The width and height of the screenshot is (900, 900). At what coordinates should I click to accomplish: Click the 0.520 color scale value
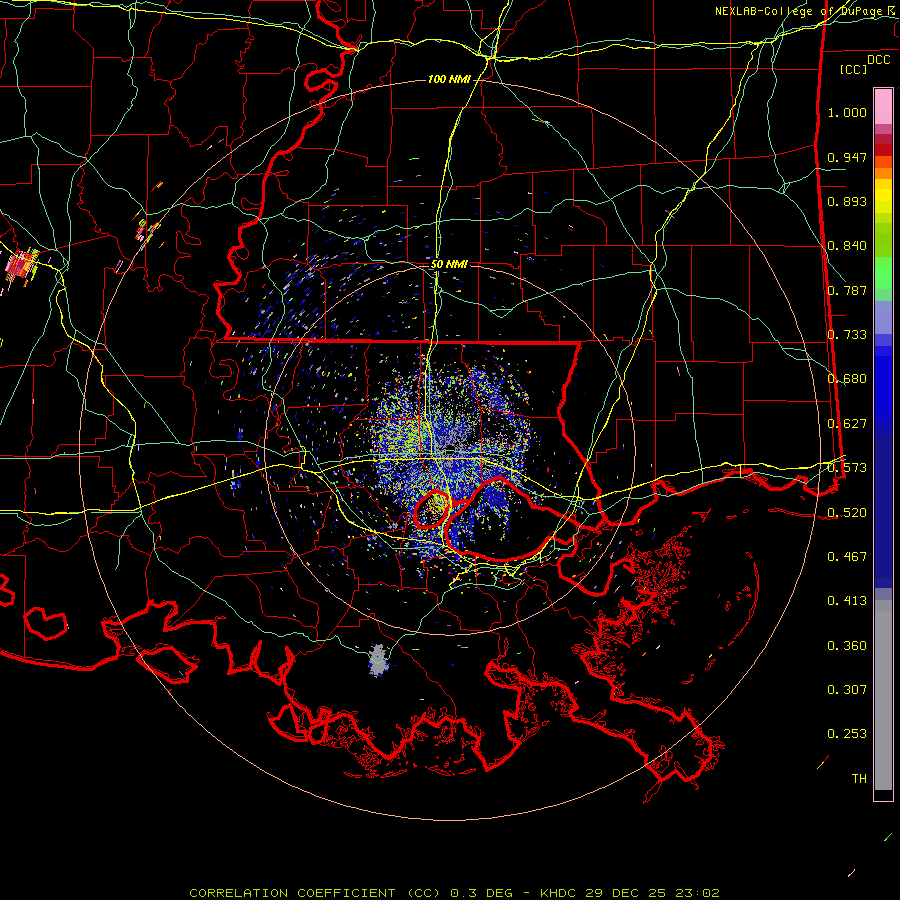coord(847,513)
